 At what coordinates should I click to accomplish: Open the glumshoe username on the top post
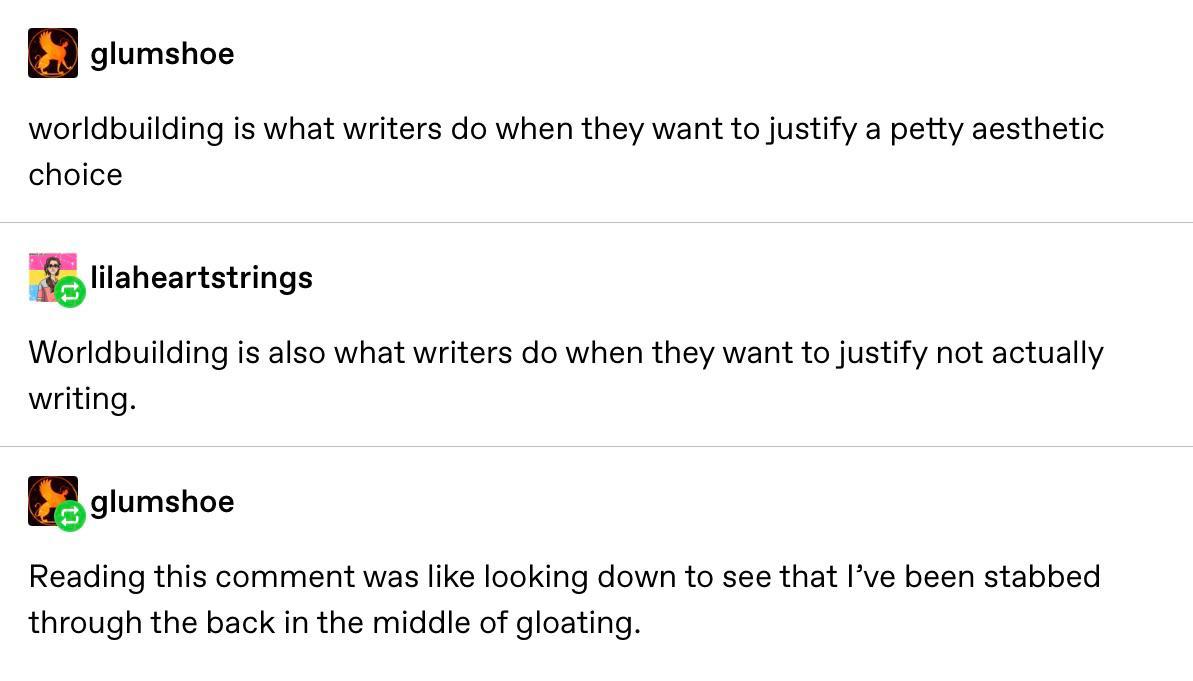[x=162, y=53]
